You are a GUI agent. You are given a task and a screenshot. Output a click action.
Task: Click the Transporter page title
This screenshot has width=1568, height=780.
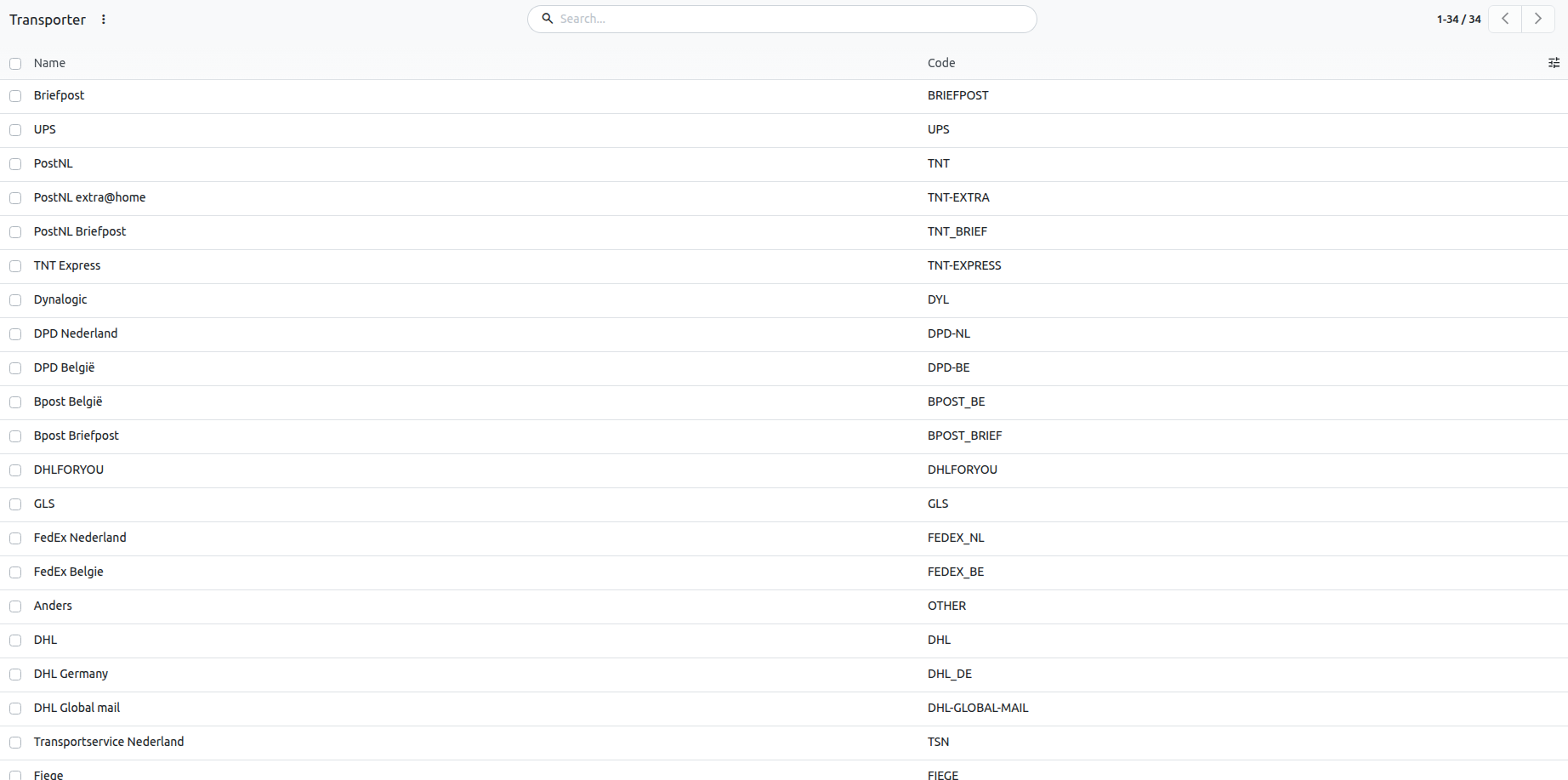48,20
